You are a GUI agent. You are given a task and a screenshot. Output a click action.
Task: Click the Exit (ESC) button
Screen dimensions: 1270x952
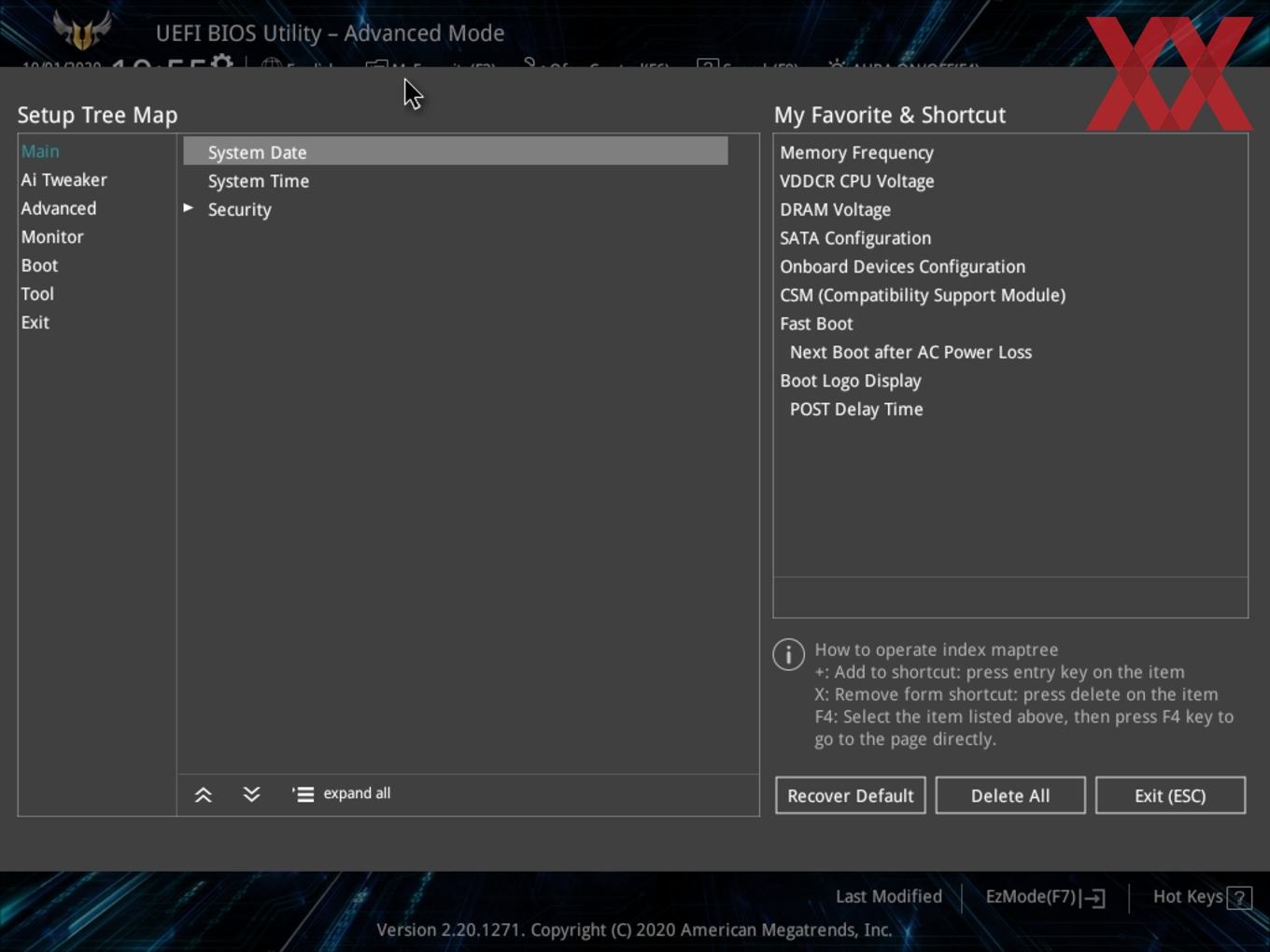coord(1170,795)
